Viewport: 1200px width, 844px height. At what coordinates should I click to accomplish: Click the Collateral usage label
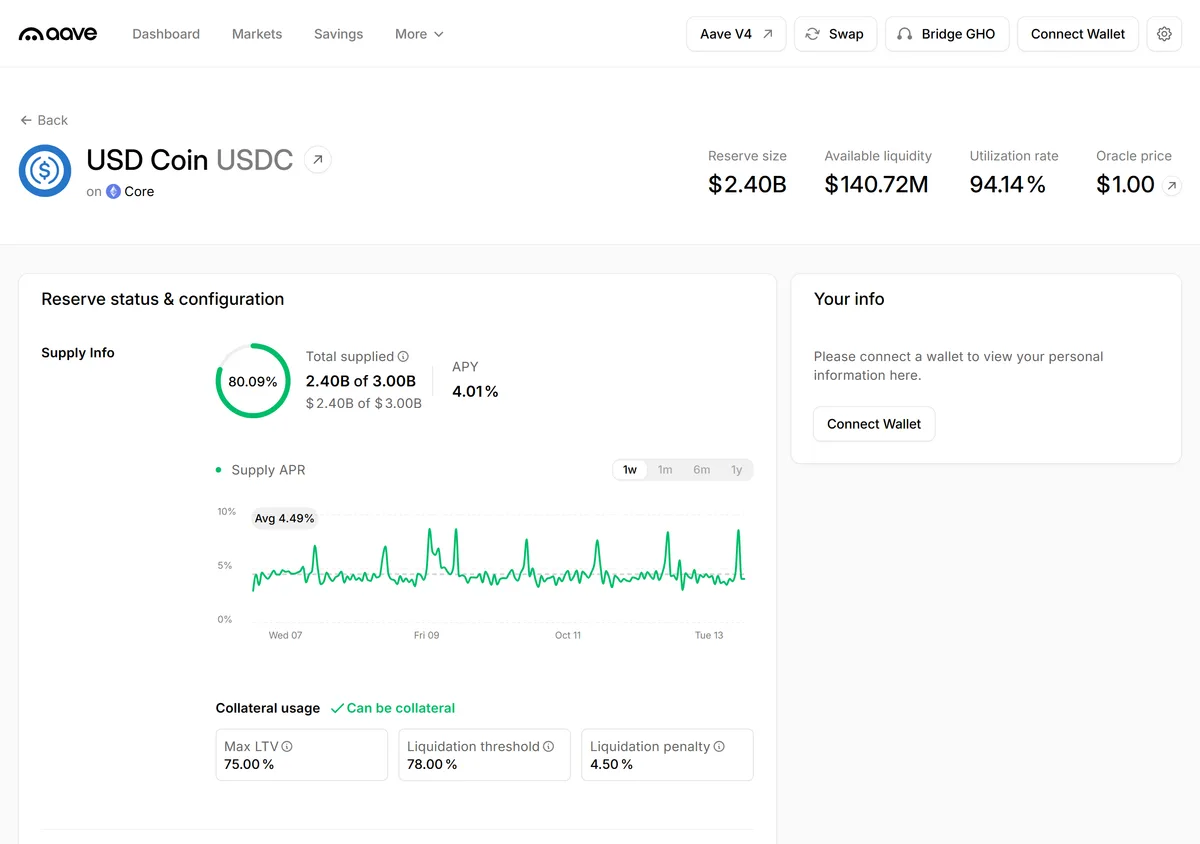tap(268, 708)
